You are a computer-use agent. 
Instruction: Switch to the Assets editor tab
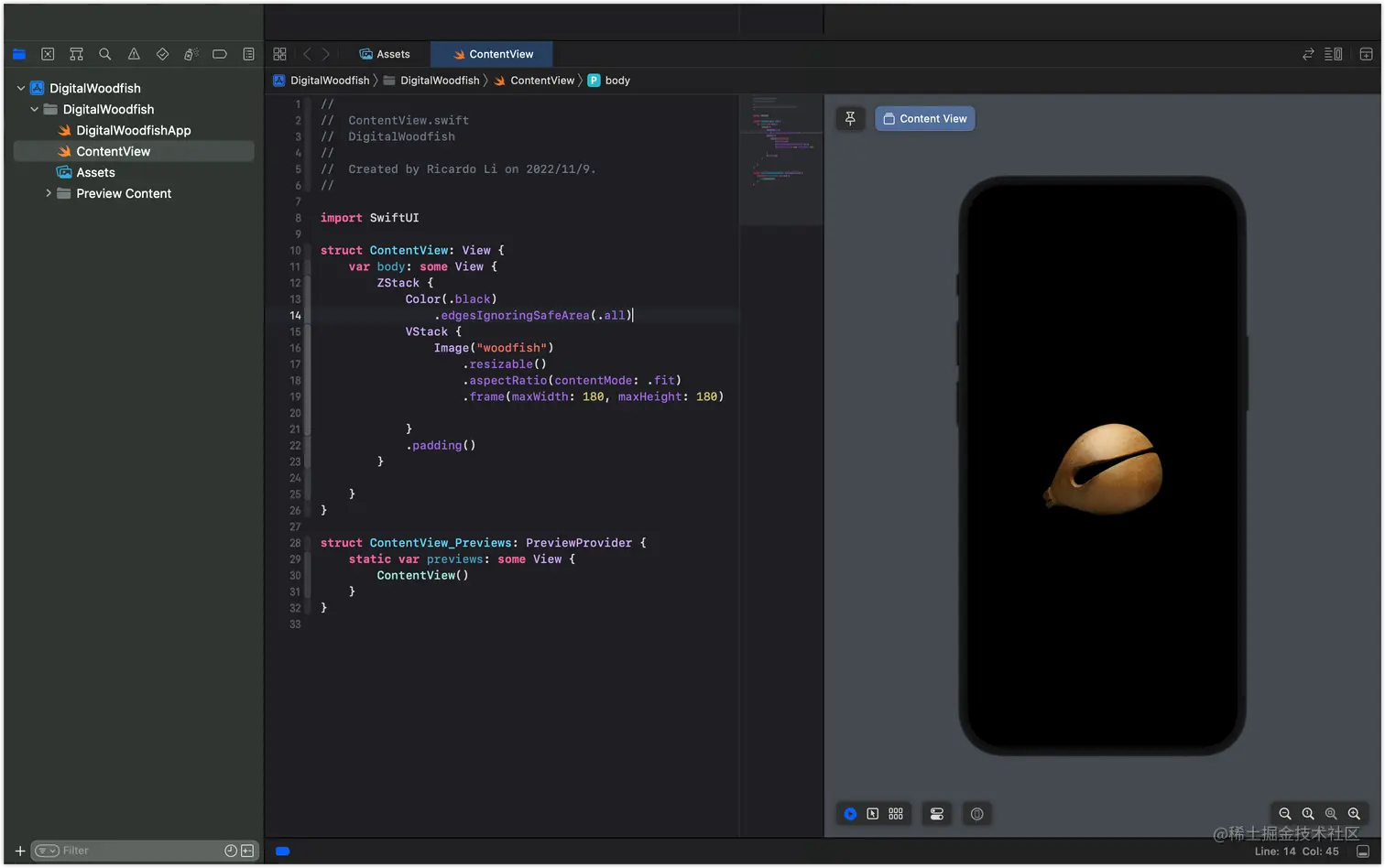(x=385, y=54)
